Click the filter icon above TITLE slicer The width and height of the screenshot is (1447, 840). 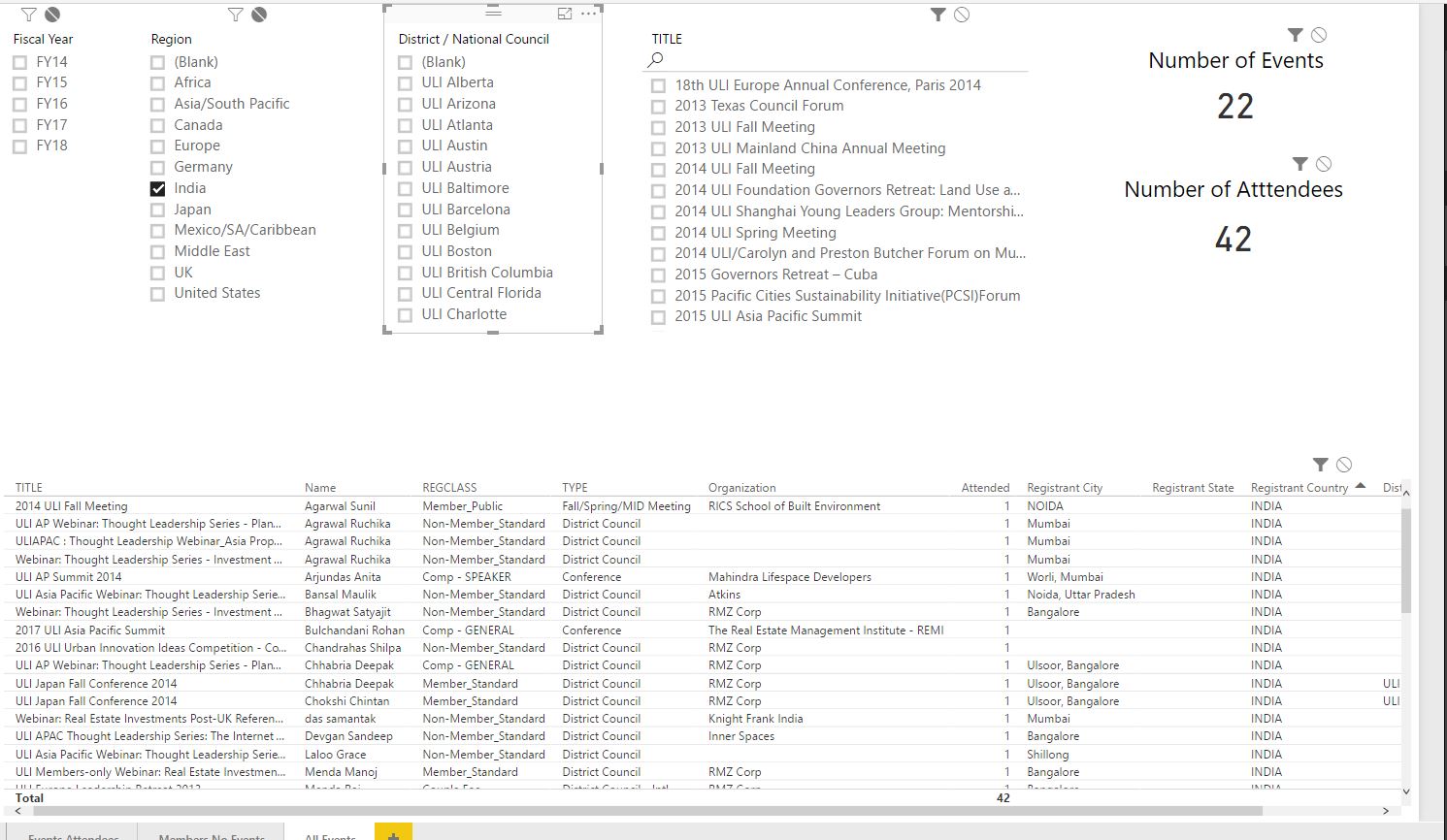coord(937,15)
